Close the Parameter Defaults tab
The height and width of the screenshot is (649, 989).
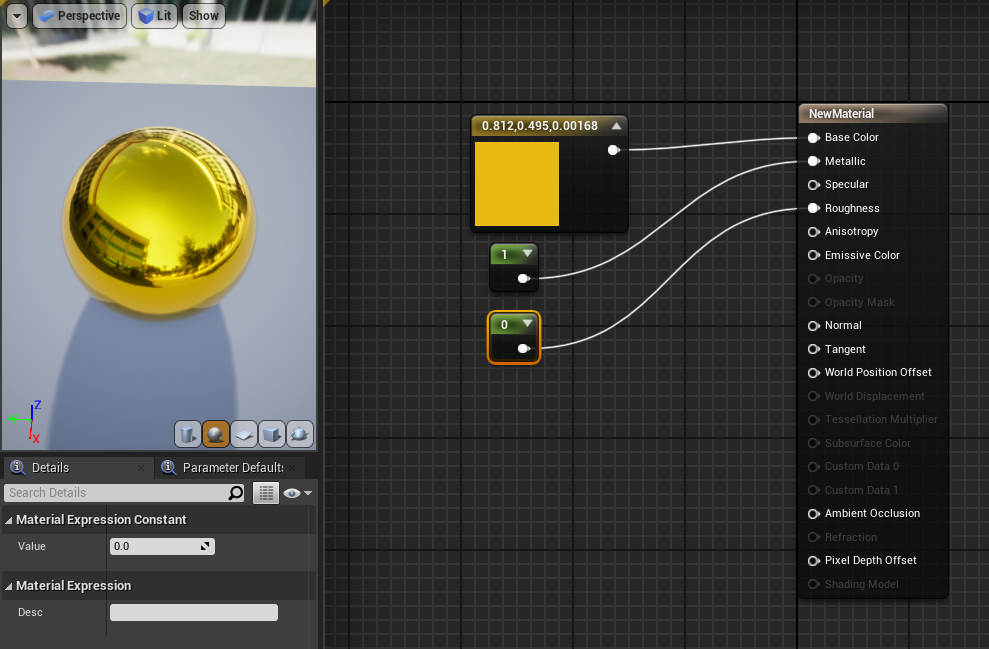(x=293, y=468)
